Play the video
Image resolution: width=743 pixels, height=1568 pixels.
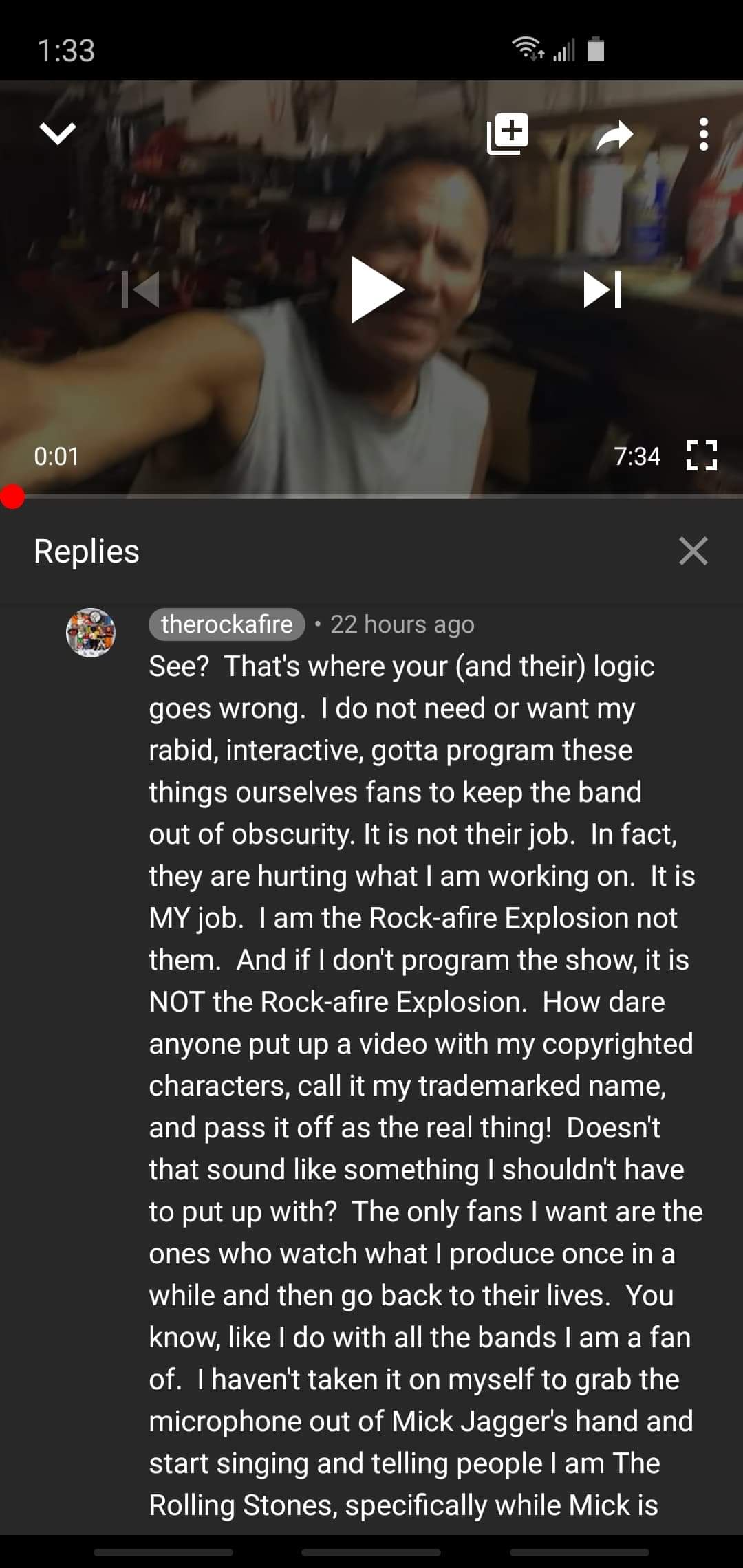[x=377, y=290]
